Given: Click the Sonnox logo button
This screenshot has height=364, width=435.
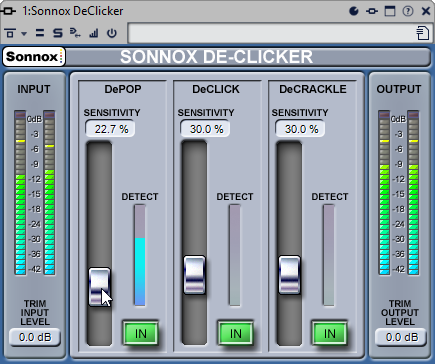Looking at the screenshot, I should point(34,57).
